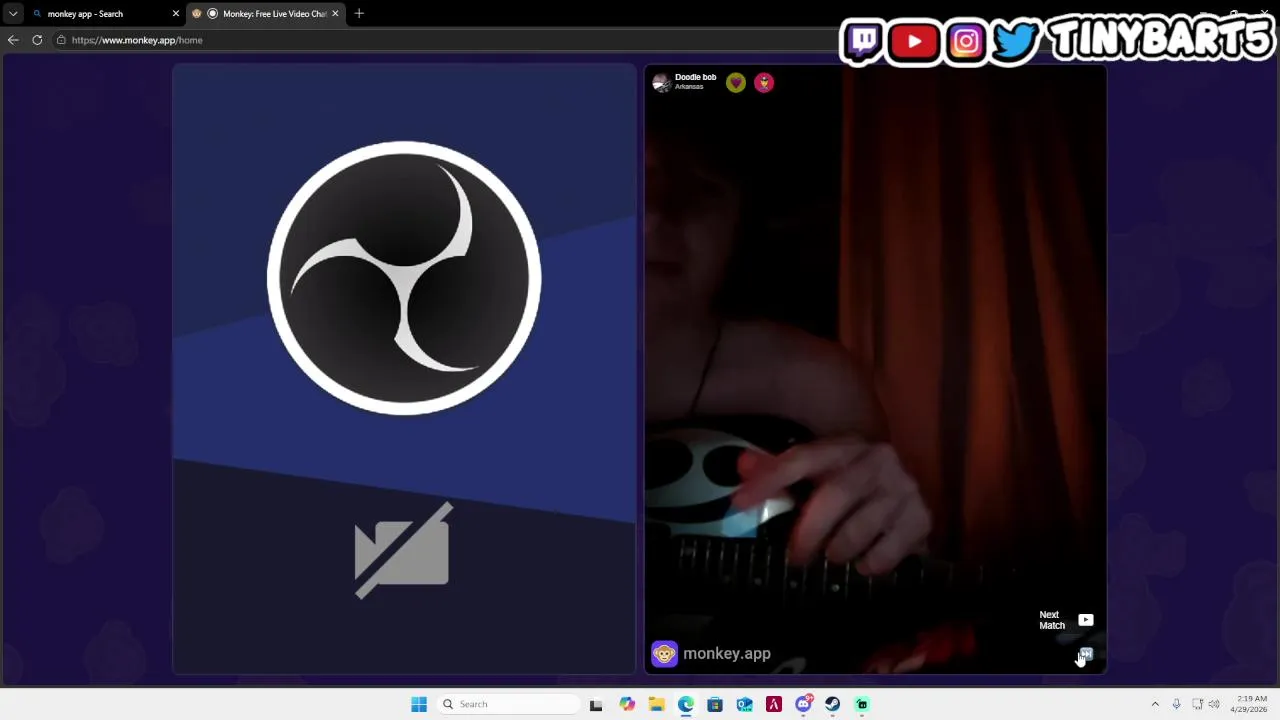Click the Doodle bob username text
The image size is (1280, 720).
695,77
